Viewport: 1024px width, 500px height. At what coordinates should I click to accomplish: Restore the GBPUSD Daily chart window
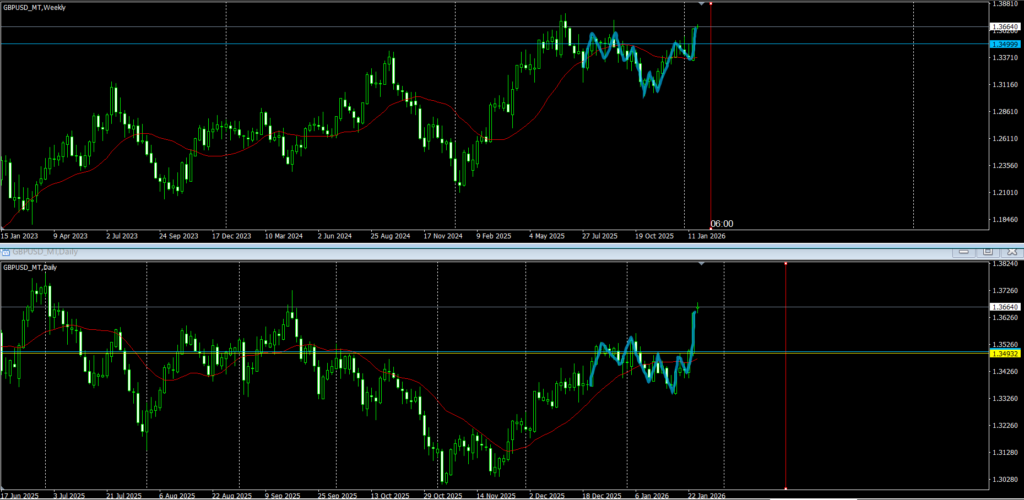(x=987, y=251)
